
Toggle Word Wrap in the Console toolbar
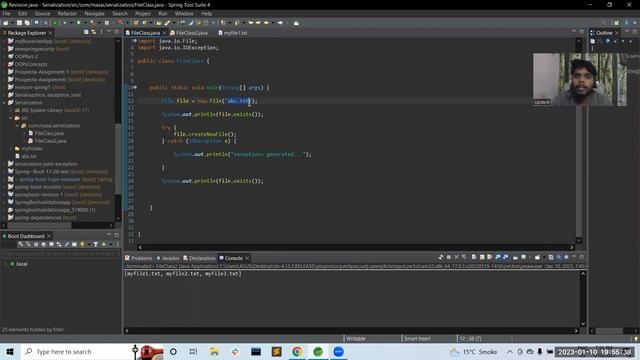pyautogui.click(x=490, y=257)
